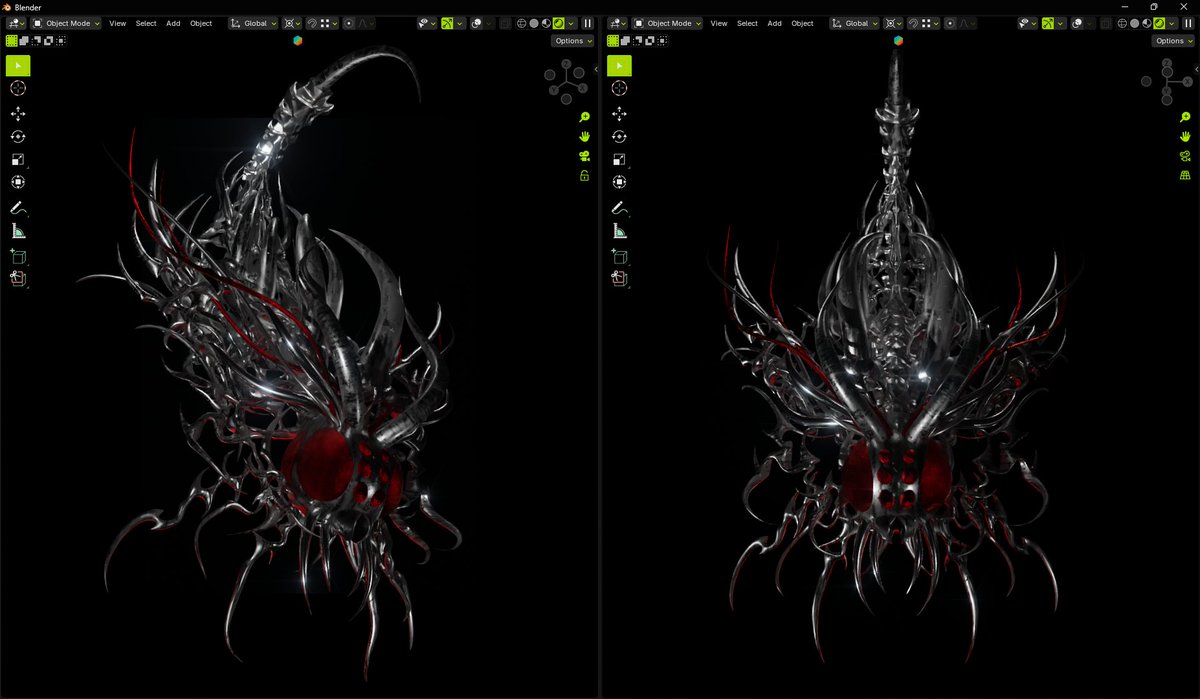Toggle overlays in right viewport header

tap(1077, 23)
